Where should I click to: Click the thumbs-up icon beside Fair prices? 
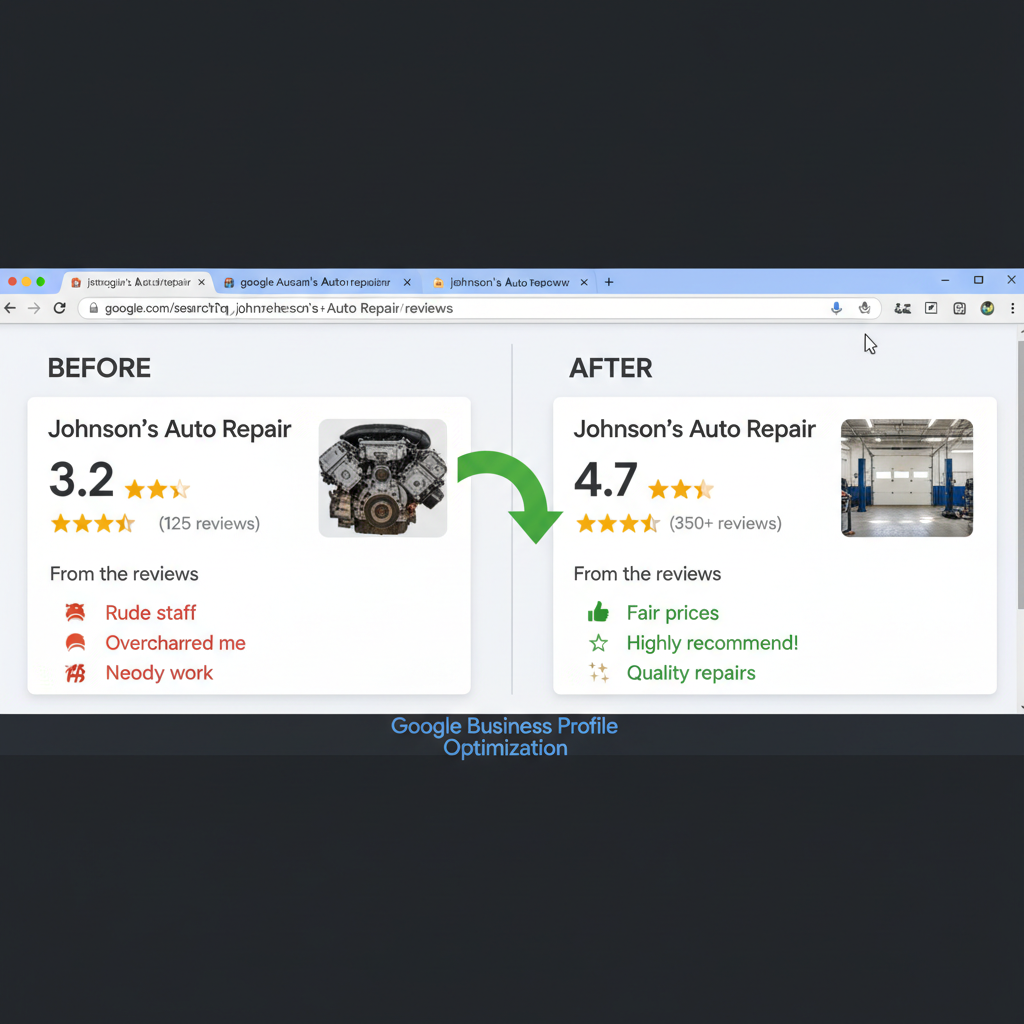click(x=598, y=613)
